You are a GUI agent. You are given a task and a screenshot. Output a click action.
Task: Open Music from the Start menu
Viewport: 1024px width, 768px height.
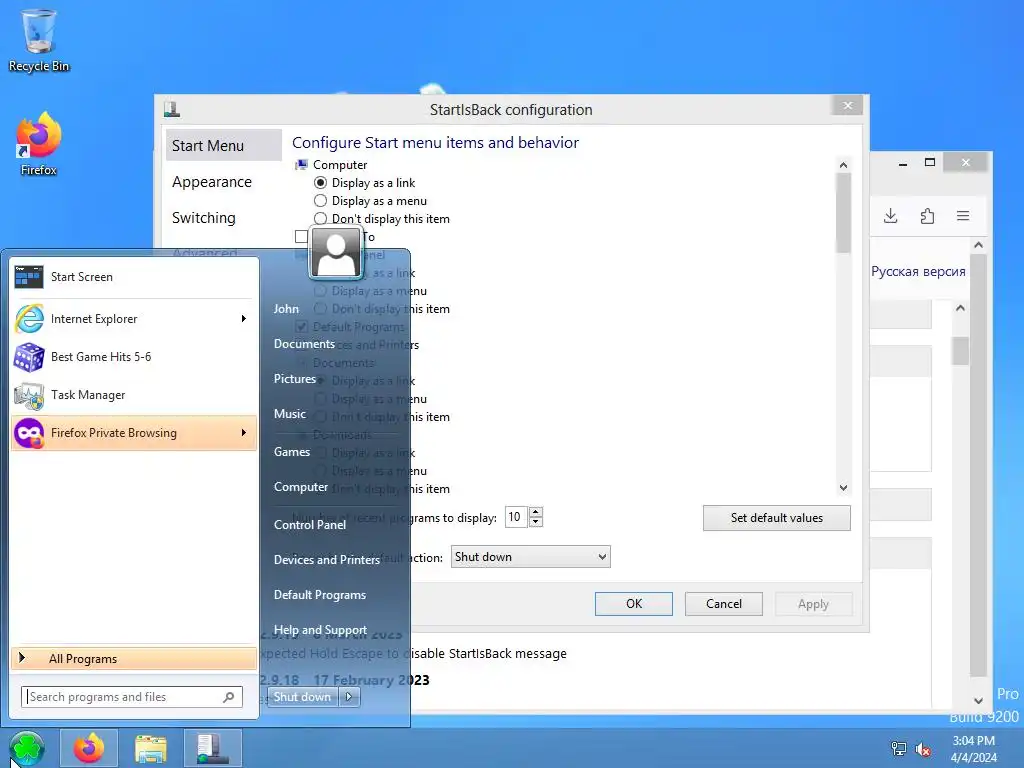click(x=290, y=414)
